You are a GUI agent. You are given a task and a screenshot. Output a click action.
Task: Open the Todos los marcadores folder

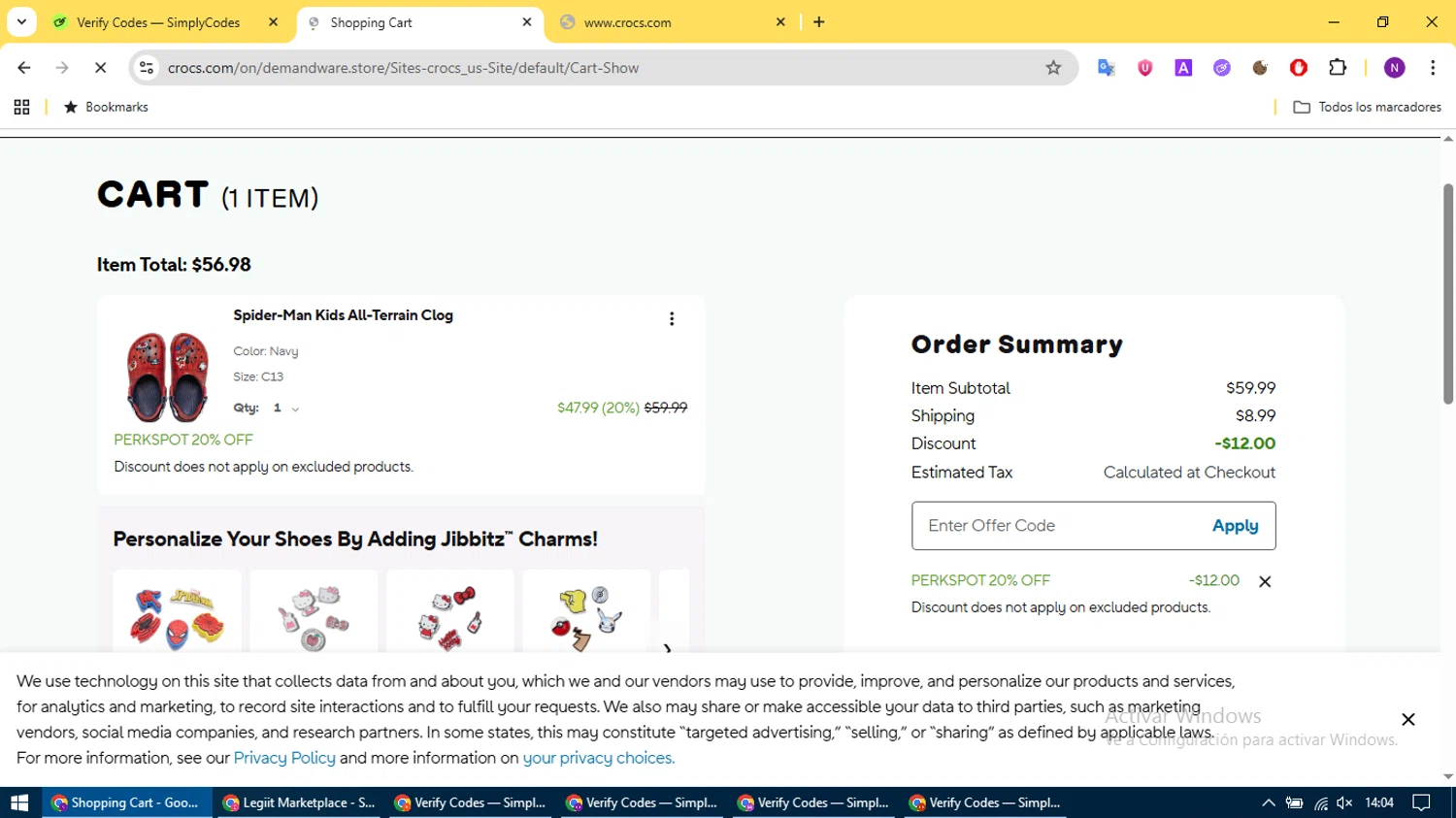(x=1368, y=108)
